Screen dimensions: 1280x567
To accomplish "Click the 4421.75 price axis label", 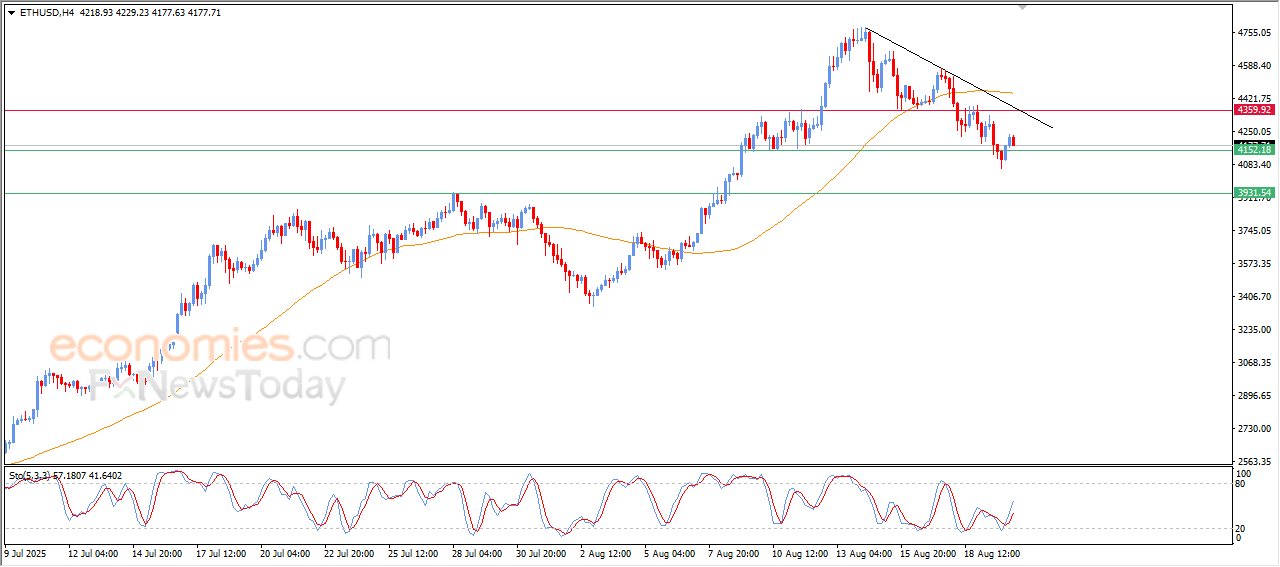I will pyautogui.click(x=1256, y=98).
